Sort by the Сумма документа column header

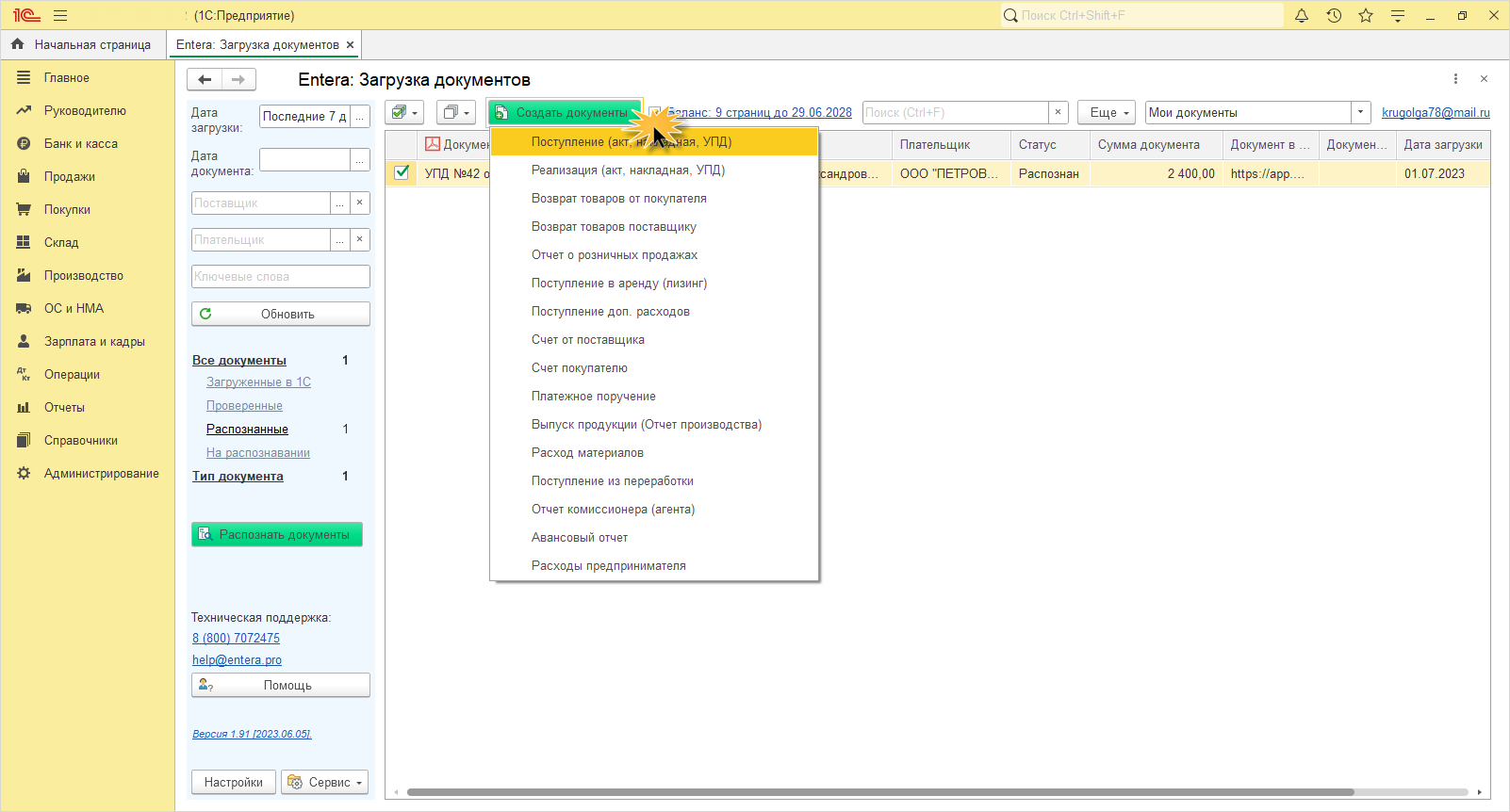click(x=1156, y=145)
